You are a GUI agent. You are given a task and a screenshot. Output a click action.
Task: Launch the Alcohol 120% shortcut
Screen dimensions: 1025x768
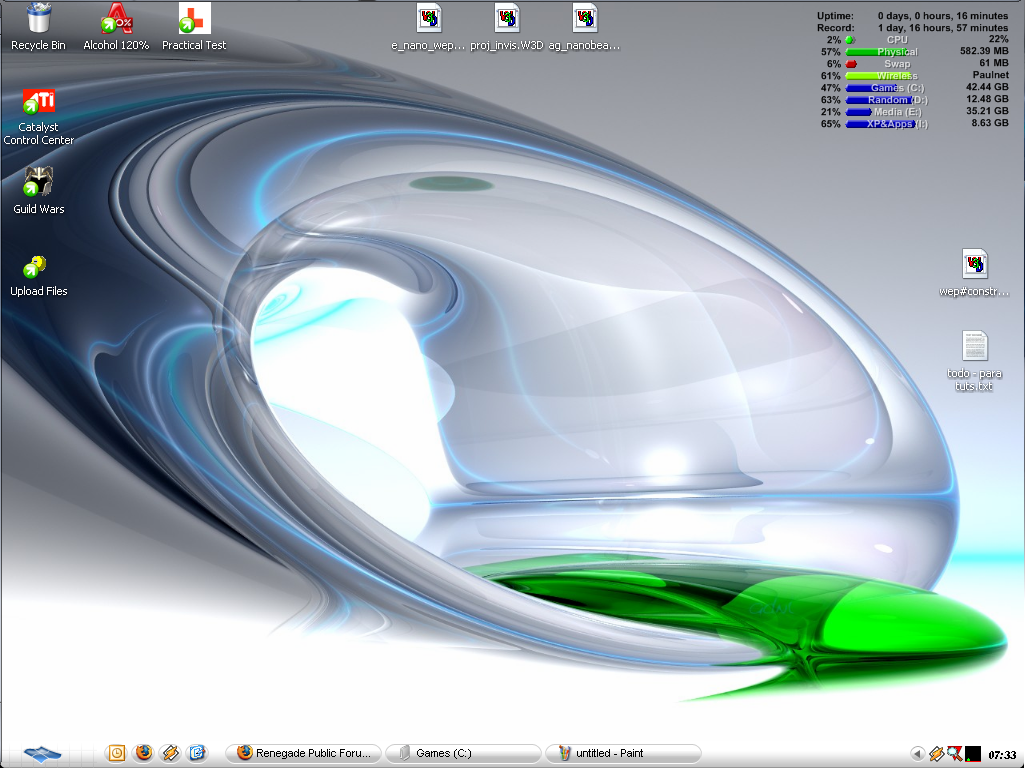click(x=116, y=20)
